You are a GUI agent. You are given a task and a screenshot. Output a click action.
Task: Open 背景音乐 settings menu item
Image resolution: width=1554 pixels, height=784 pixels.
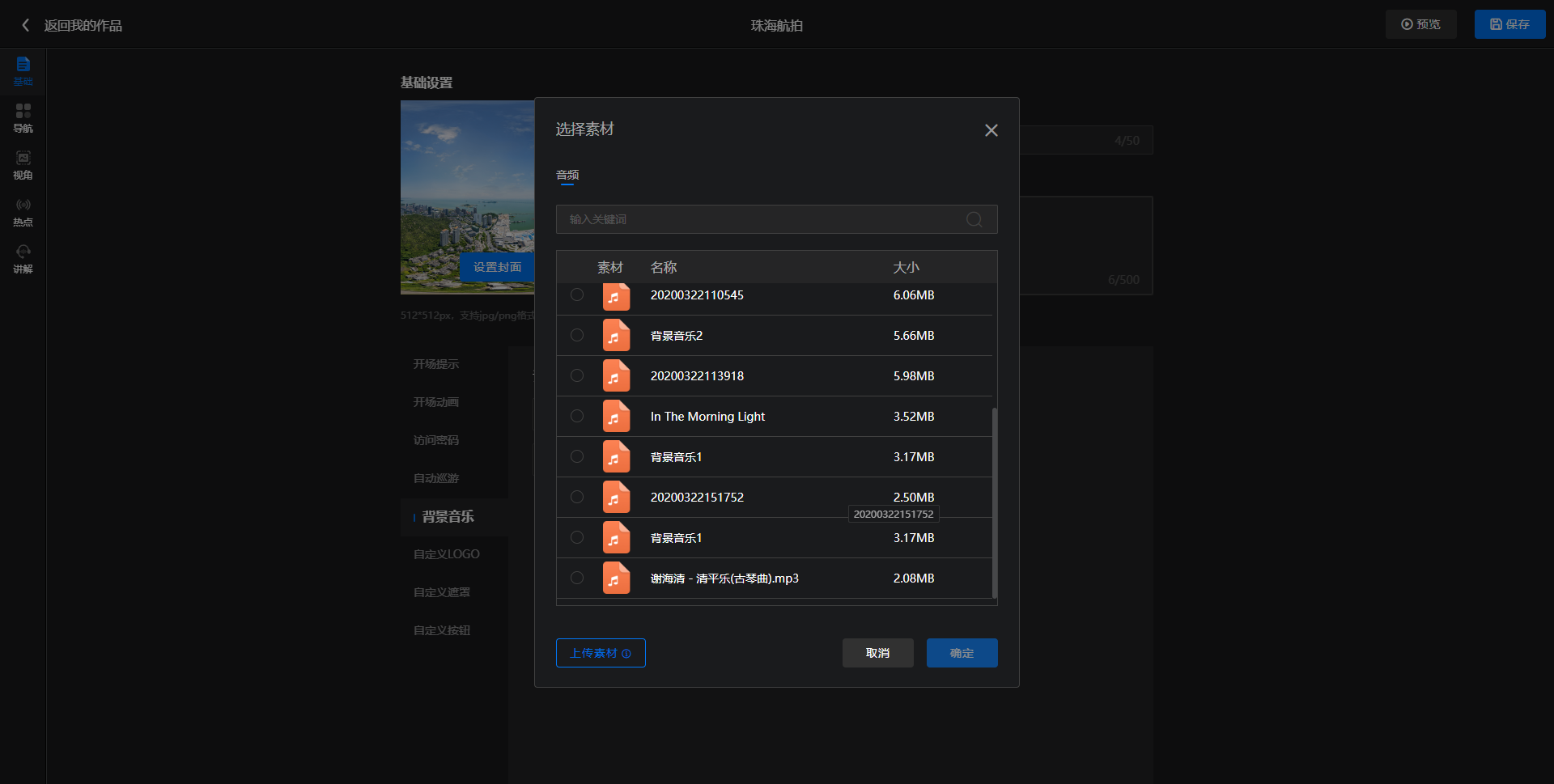(x=448, y=516)
